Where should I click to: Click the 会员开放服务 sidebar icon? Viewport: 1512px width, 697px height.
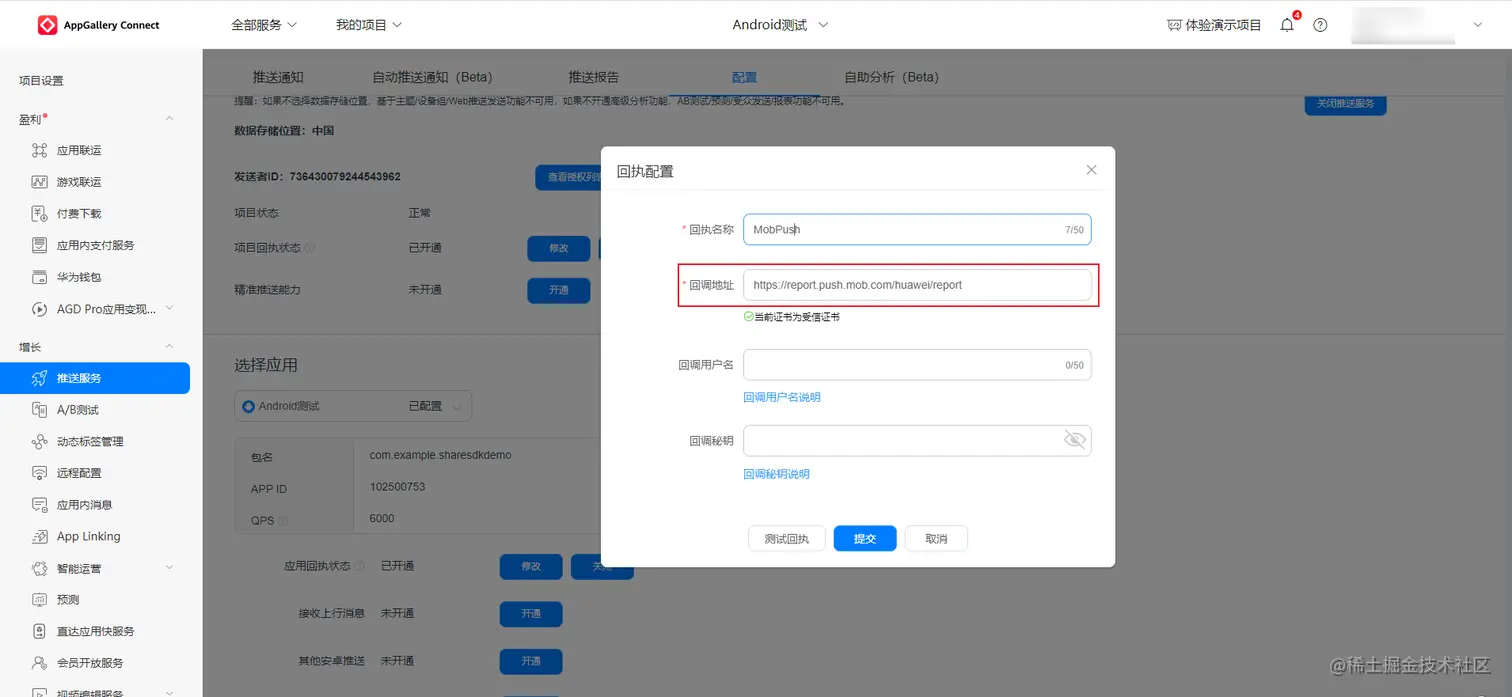[39, 663]
